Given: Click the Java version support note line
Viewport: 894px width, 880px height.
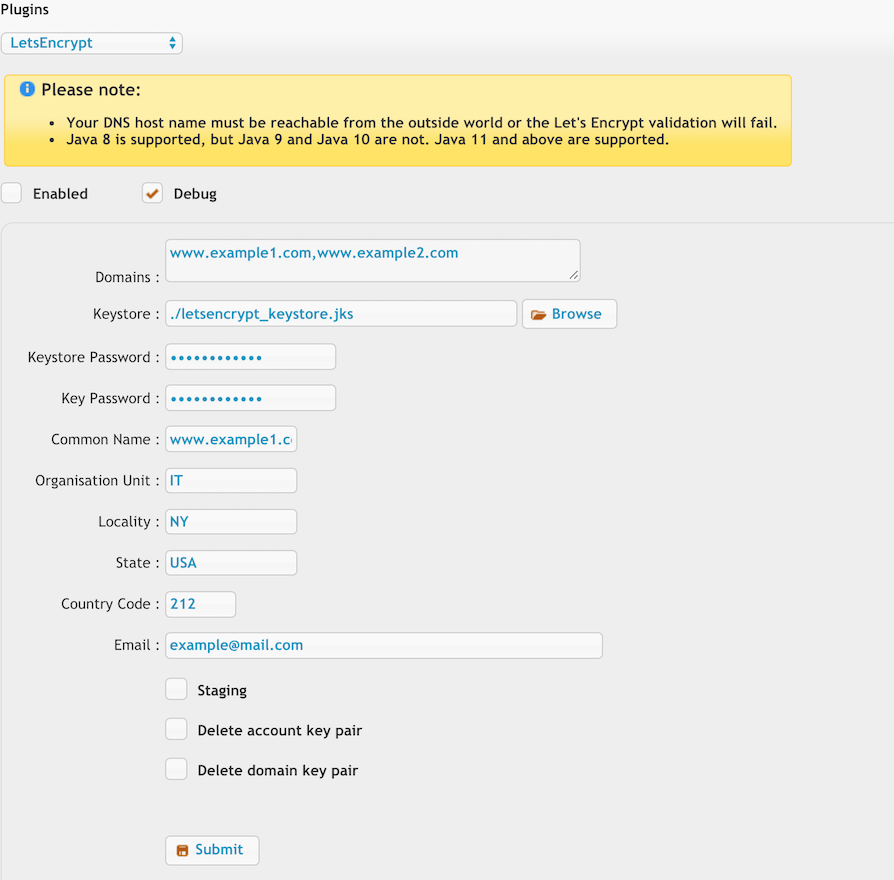Looking at the screenshot, I should [367, 140].
